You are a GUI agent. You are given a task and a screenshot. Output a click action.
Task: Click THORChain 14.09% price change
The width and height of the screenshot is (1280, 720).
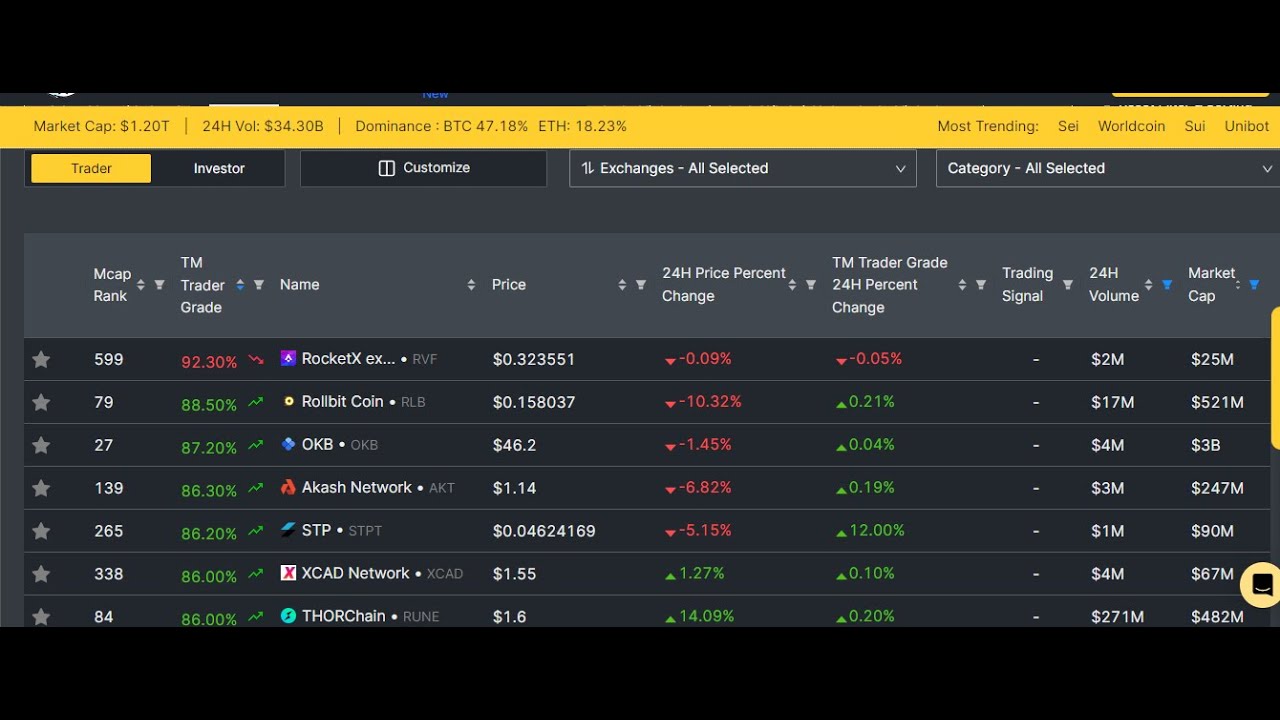coord(706,616)
